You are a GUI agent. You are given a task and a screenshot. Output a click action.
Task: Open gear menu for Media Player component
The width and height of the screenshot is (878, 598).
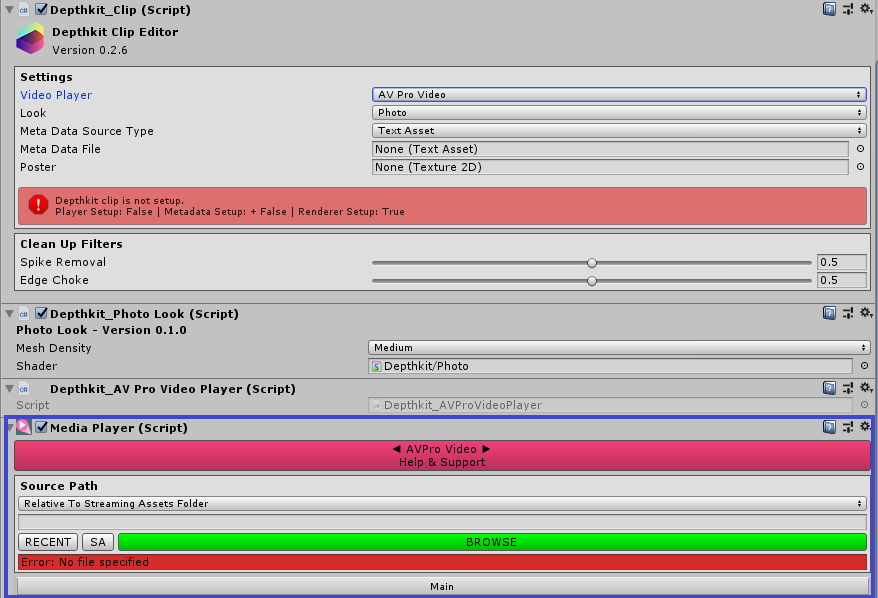click(865, 427)
